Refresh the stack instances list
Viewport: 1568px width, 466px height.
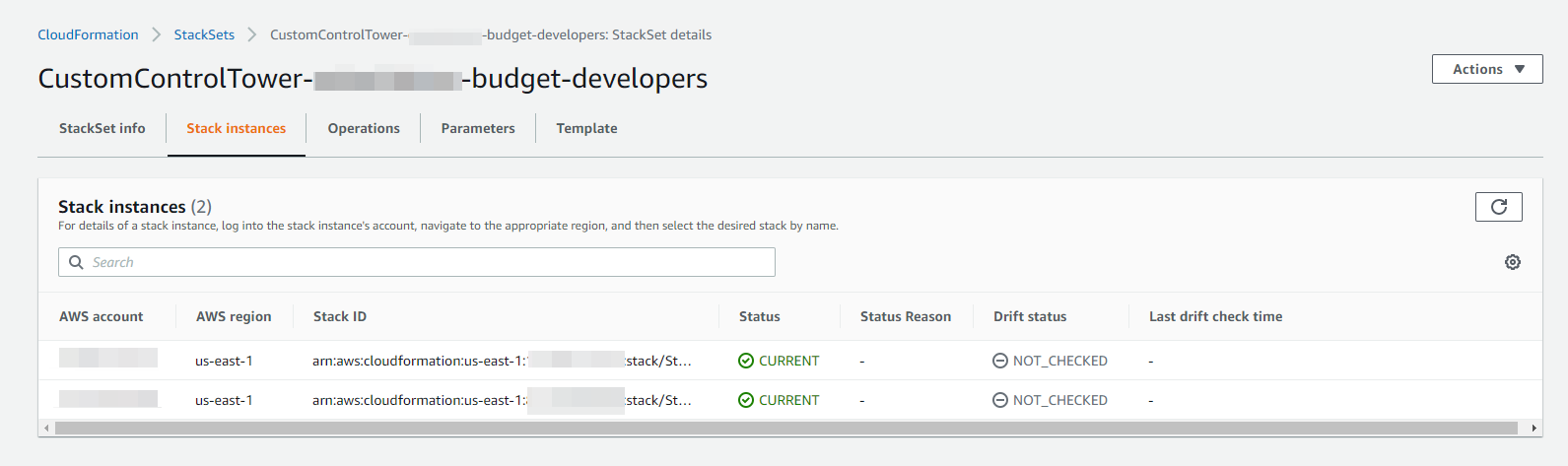(x=1498, y=207)
